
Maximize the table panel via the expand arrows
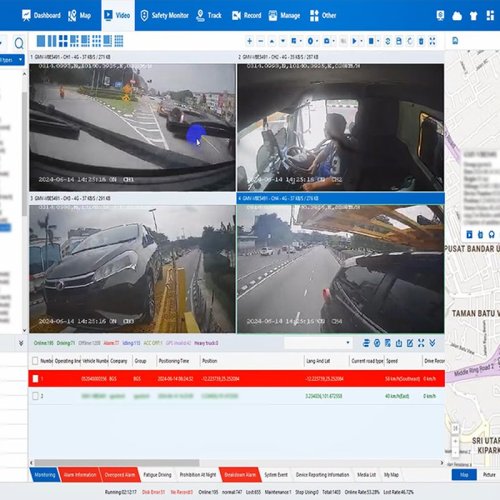[421, 343]
